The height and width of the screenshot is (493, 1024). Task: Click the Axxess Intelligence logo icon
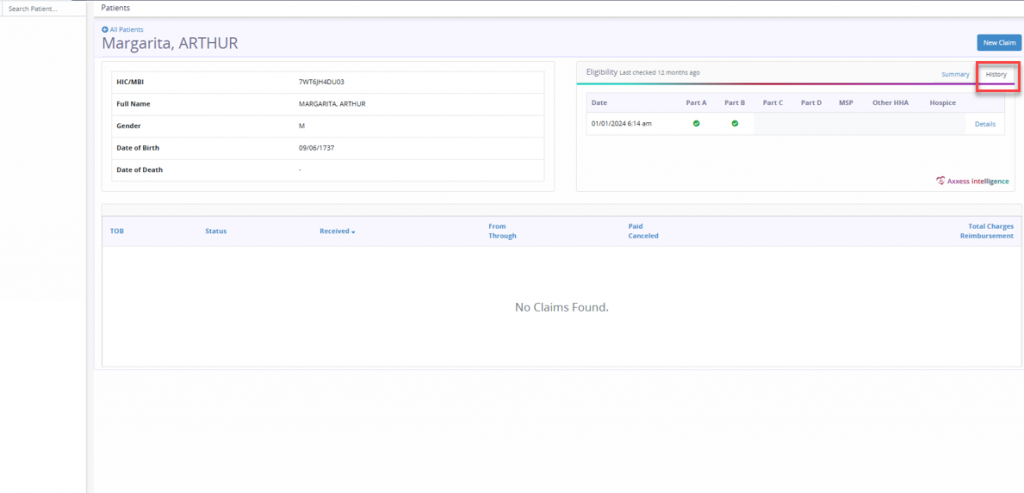pos(940,181)
